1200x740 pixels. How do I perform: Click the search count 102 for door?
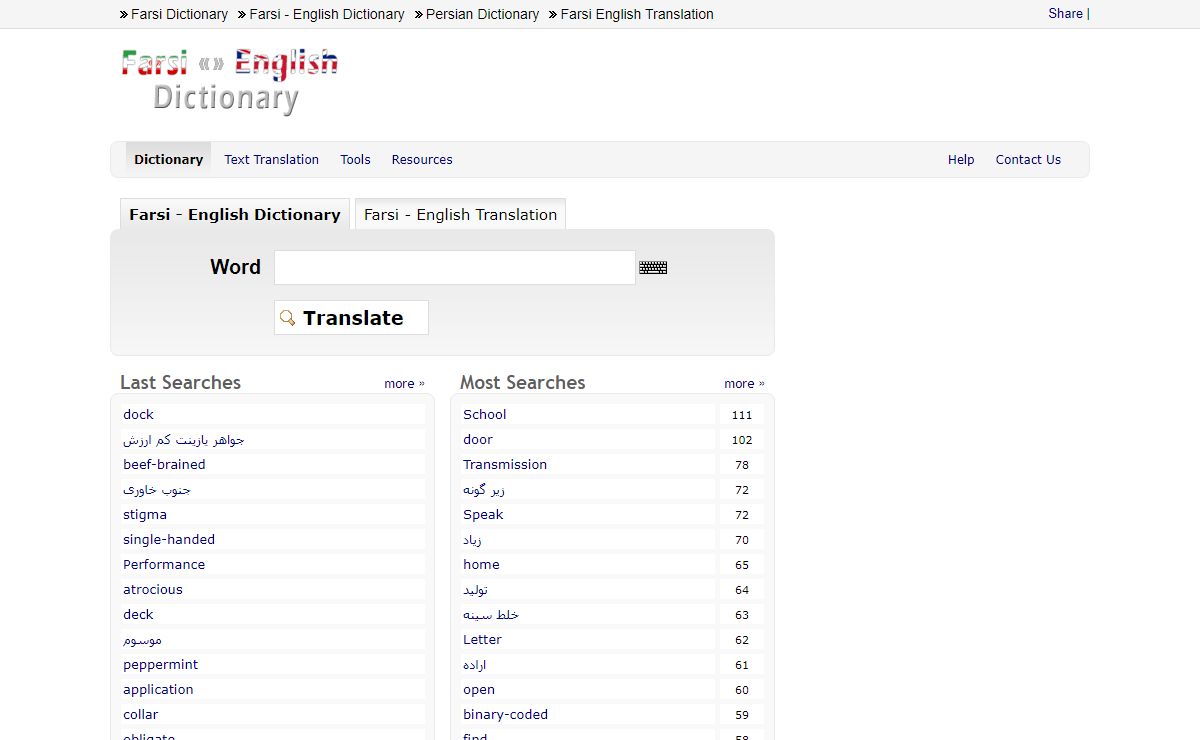click(x=741, y=440)
